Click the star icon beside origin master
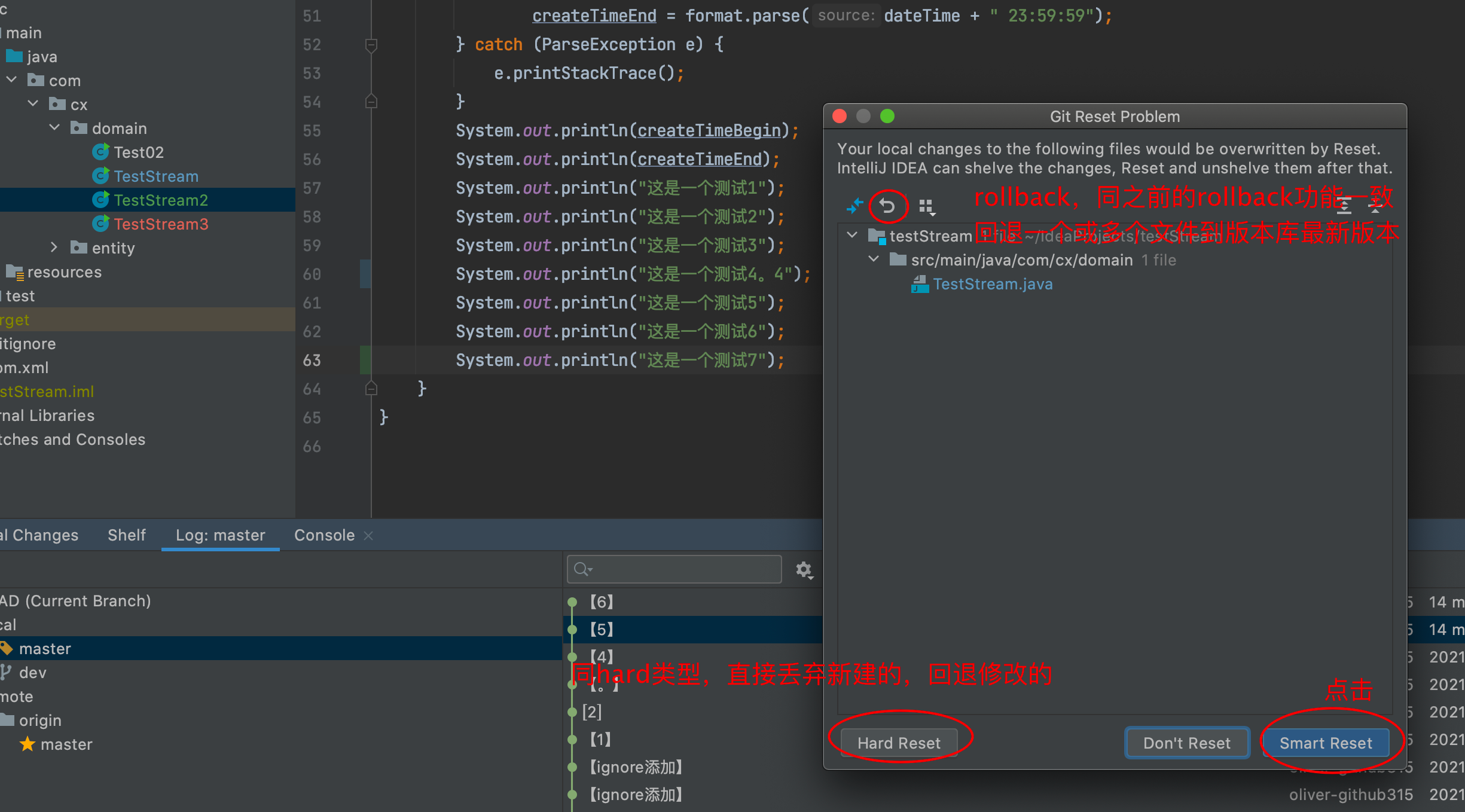The height and width of the screenshot is (812, 1465). point(28,744)
